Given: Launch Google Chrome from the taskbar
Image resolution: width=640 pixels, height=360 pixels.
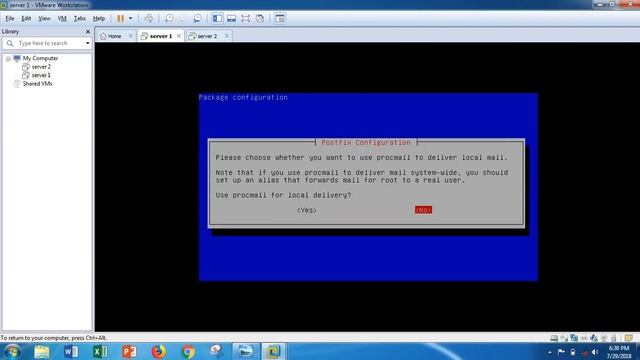Looking at the screenshot, I should 188,351.
